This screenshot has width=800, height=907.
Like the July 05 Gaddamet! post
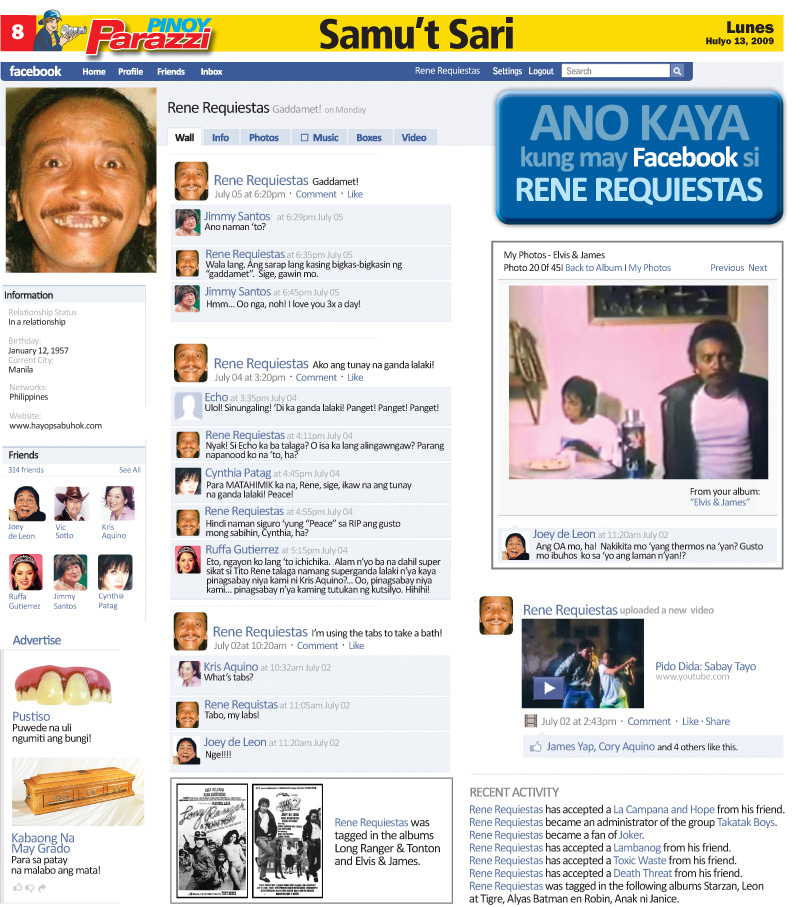[355, 194]
